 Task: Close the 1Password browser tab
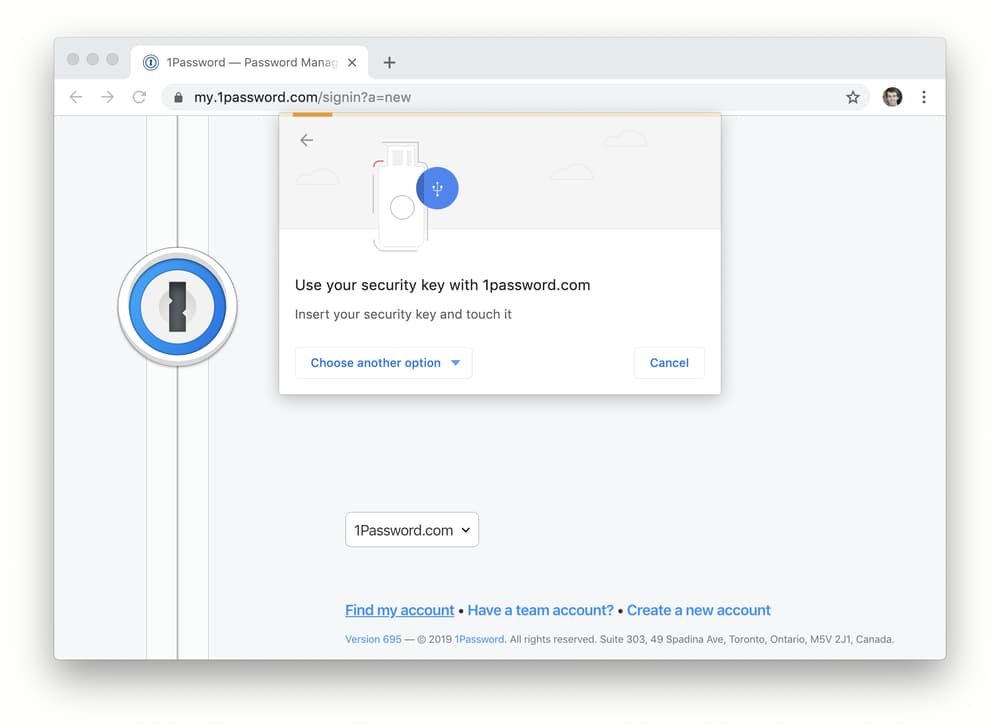point(352,62)
